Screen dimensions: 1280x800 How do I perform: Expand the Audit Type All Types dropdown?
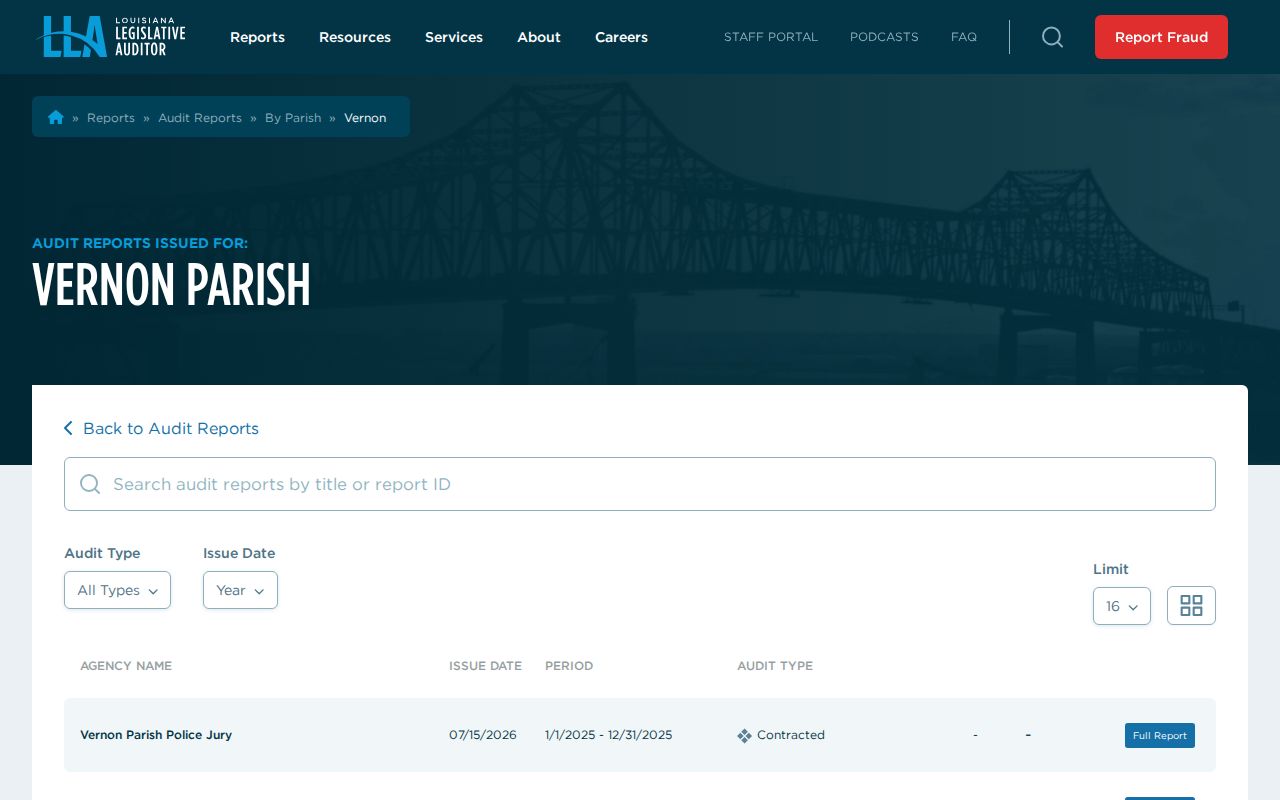tap(117, 590)
